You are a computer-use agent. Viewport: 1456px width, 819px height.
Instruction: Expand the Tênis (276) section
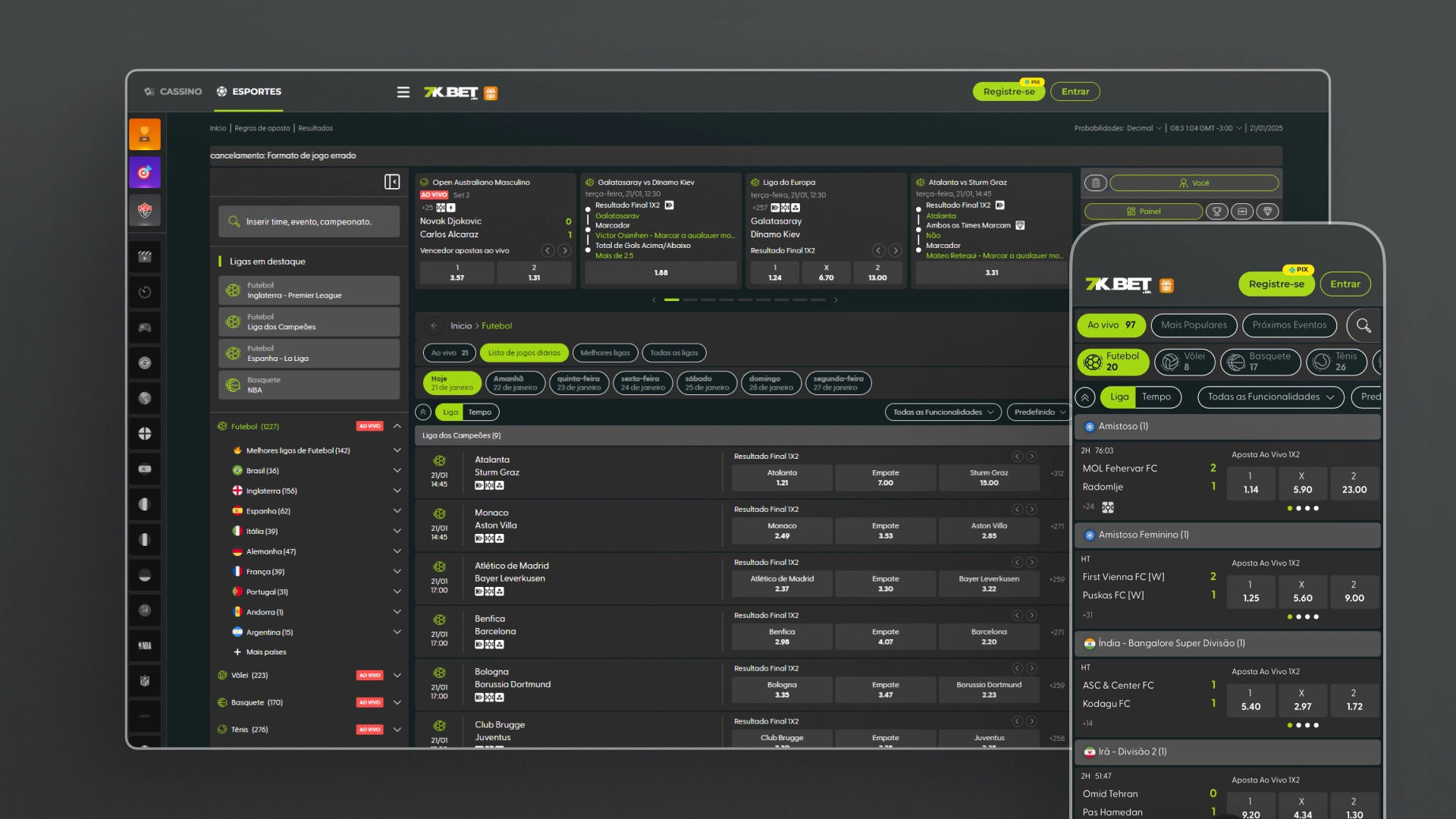click(397, 730)
